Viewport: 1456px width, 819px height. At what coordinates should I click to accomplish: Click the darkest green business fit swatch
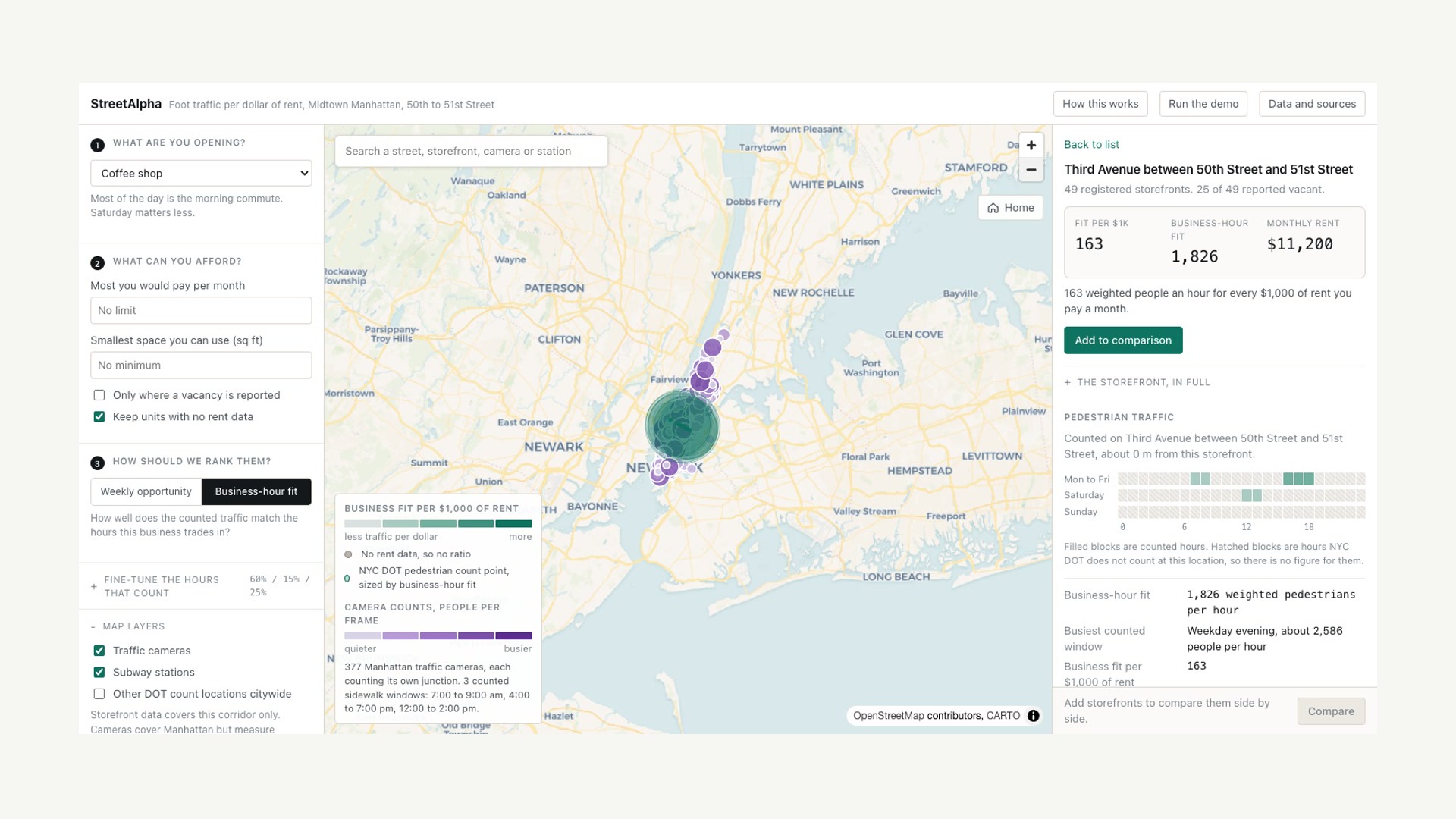[x=513, y=523]
